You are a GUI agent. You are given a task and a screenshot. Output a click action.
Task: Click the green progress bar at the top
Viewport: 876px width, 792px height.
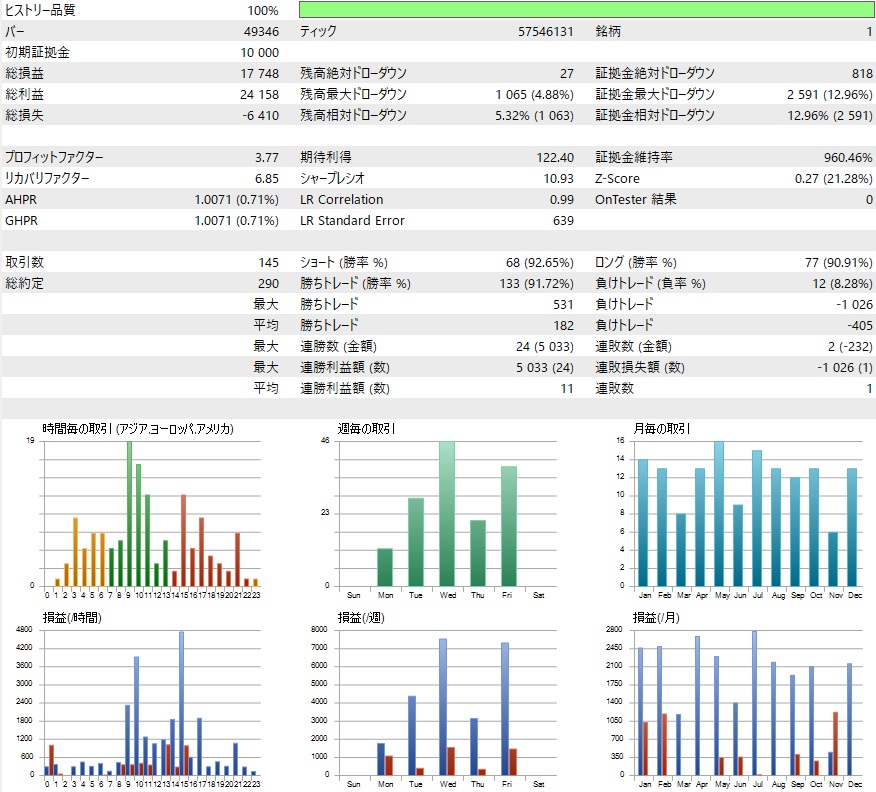pyautogui.click(x=585, y=10)
